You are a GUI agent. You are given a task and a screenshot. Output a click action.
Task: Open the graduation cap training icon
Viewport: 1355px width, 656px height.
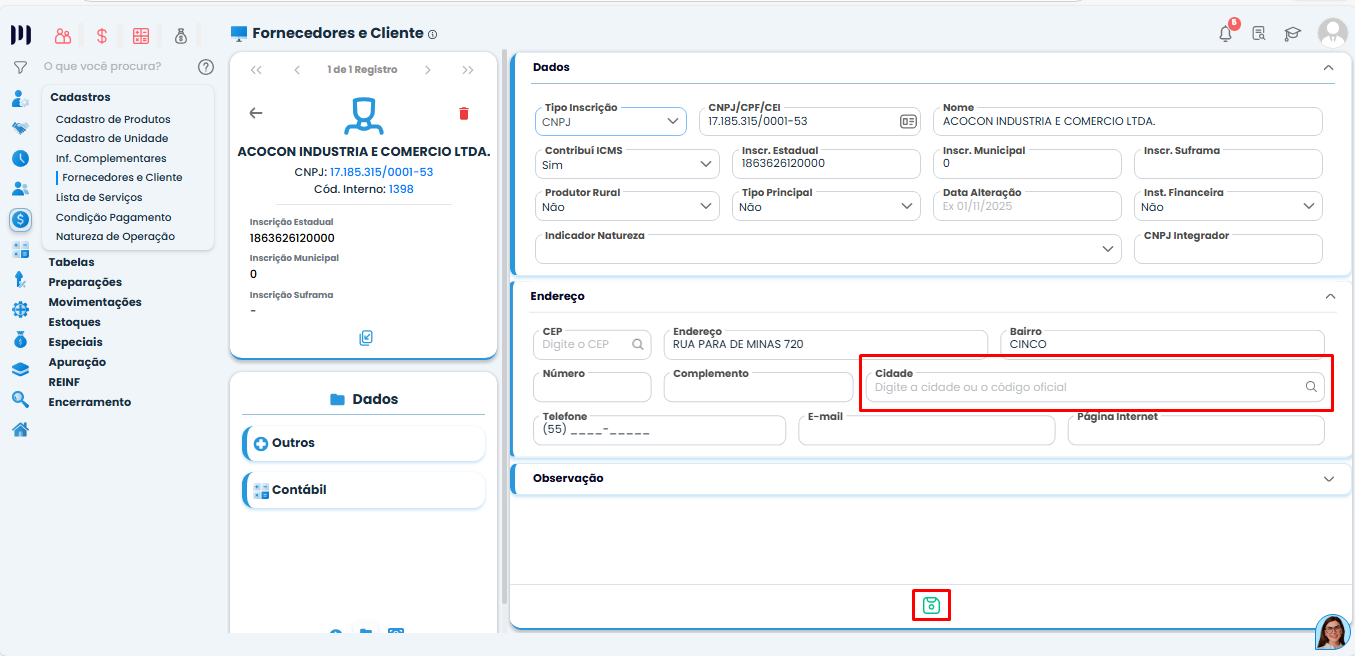(1292, 34)
